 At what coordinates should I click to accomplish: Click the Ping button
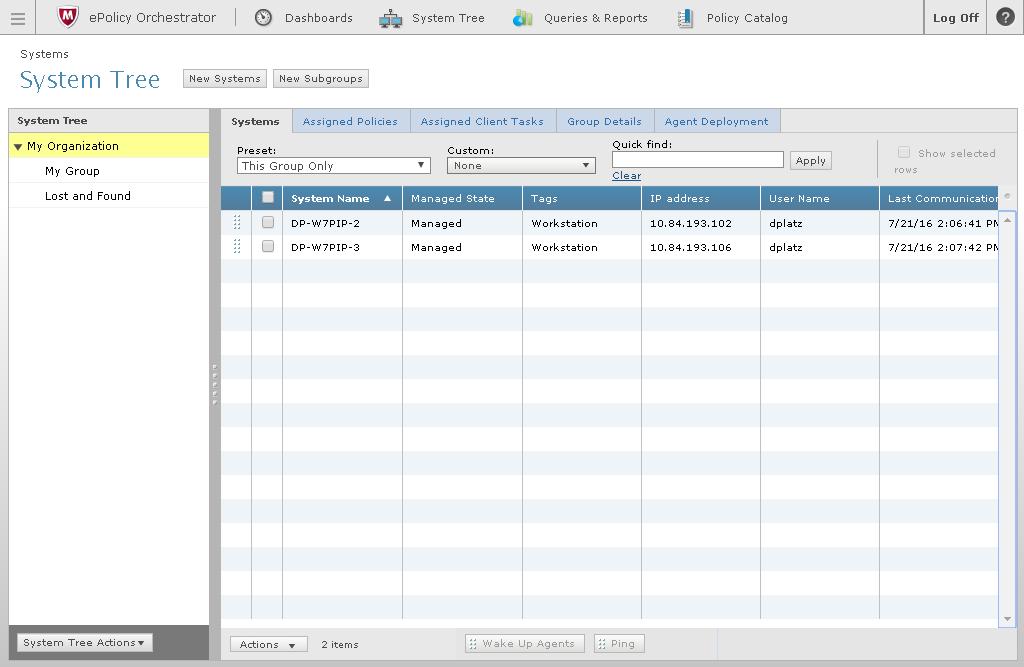(618, 643)
